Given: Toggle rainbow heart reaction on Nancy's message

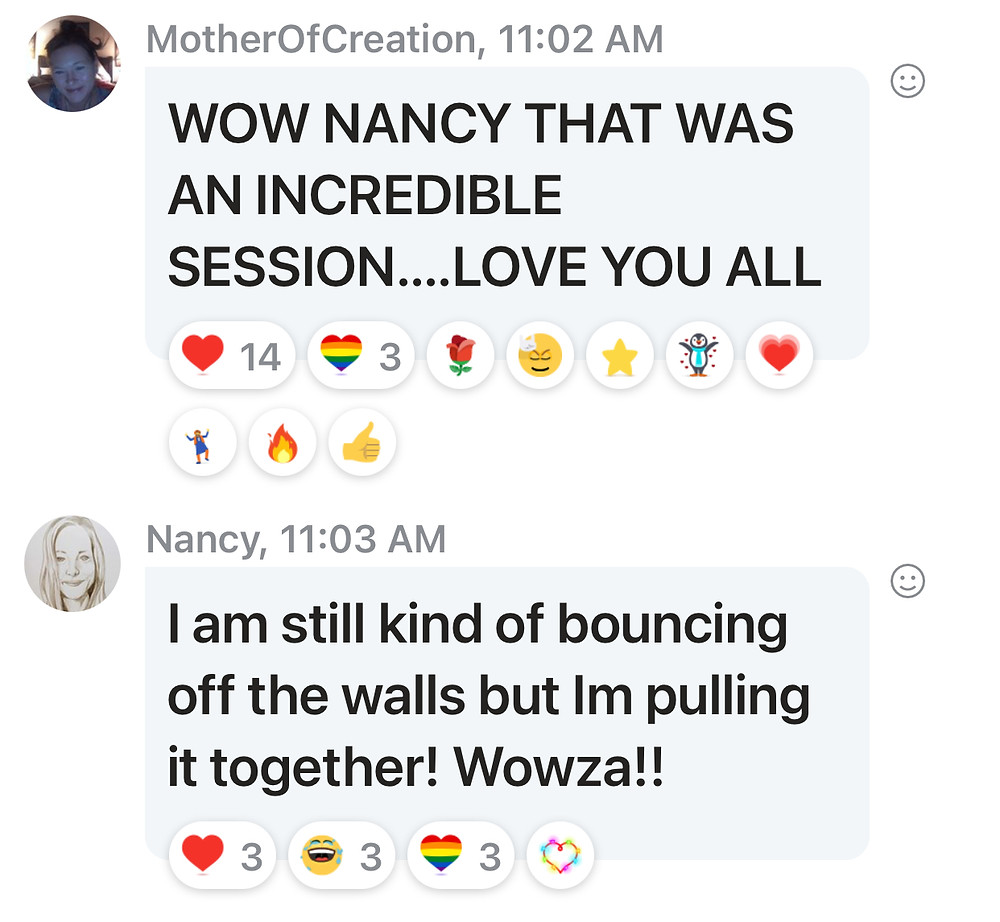Looking at the screenshot, I should (x=461, y=856).
